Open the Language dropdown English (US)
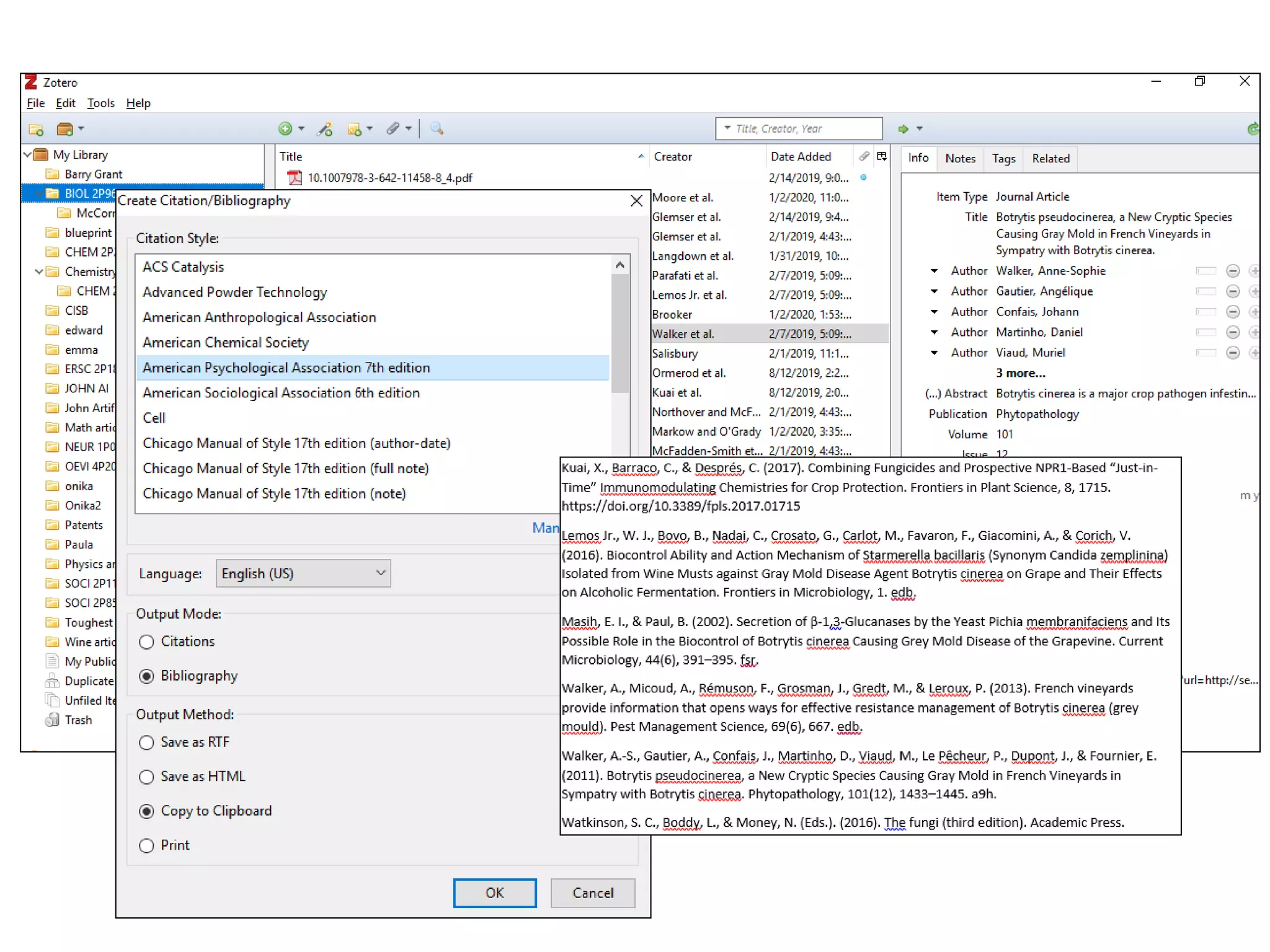 tap(303, 573)
